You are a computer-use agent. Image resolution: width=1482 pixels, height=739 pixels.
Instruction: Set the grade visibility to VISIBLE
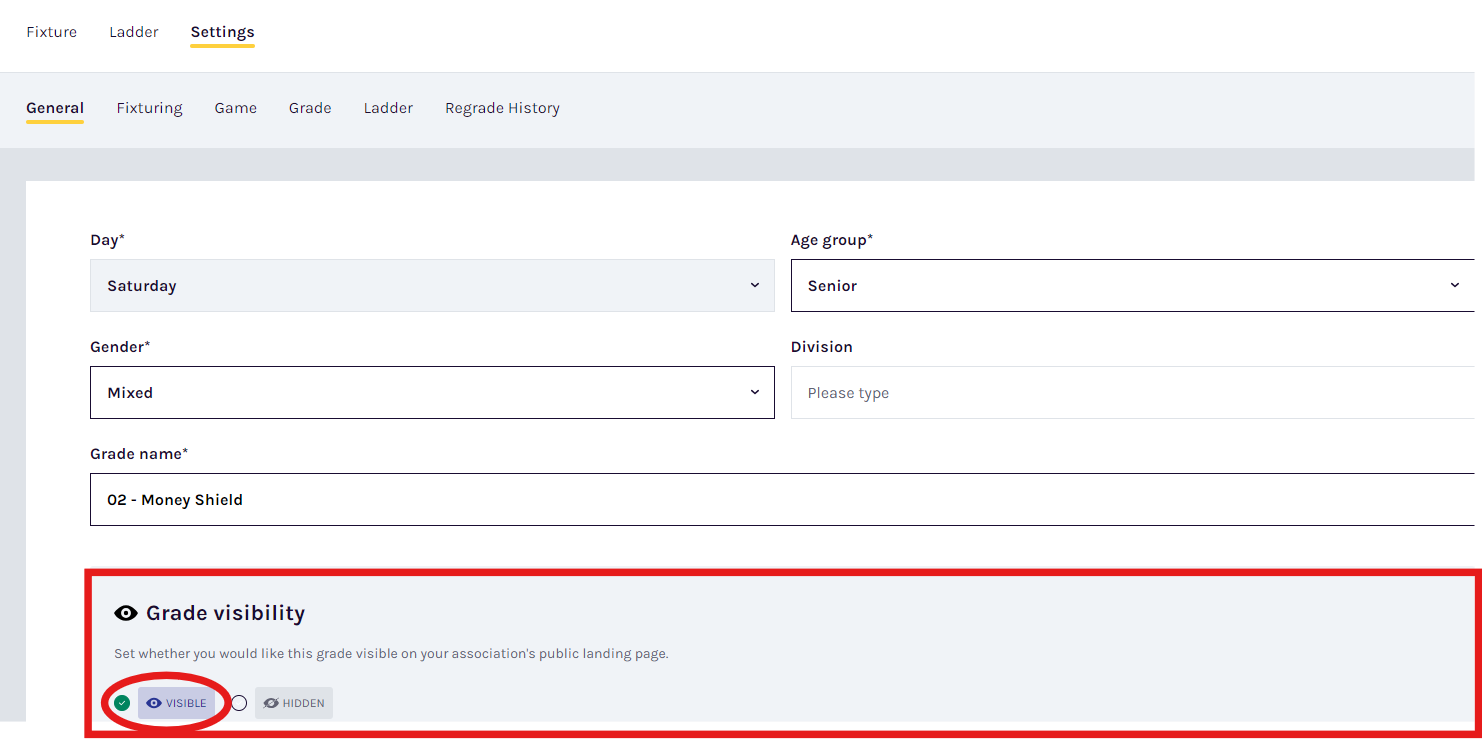177,703
